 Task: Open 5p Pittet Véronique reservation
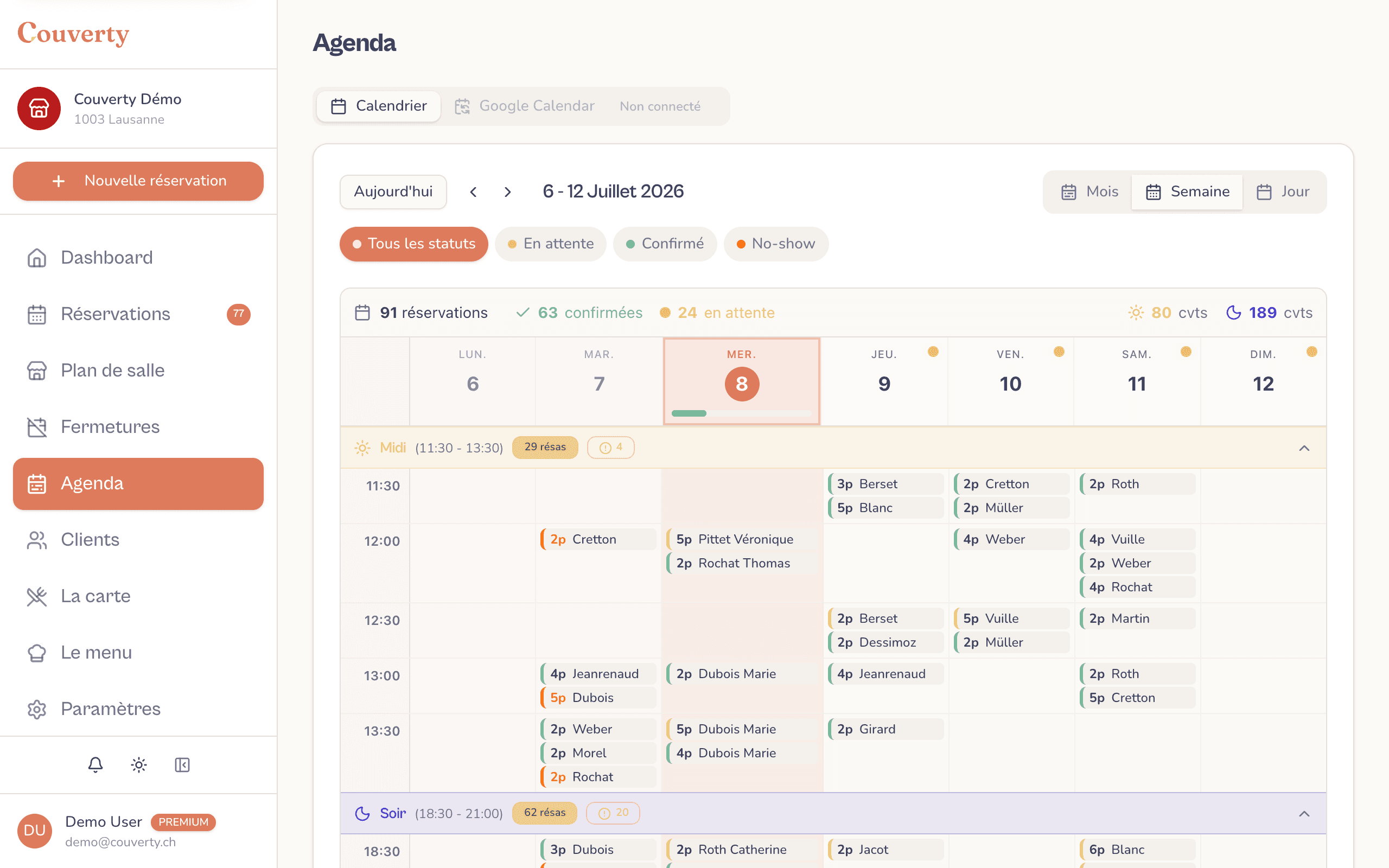tap(743, 539)
